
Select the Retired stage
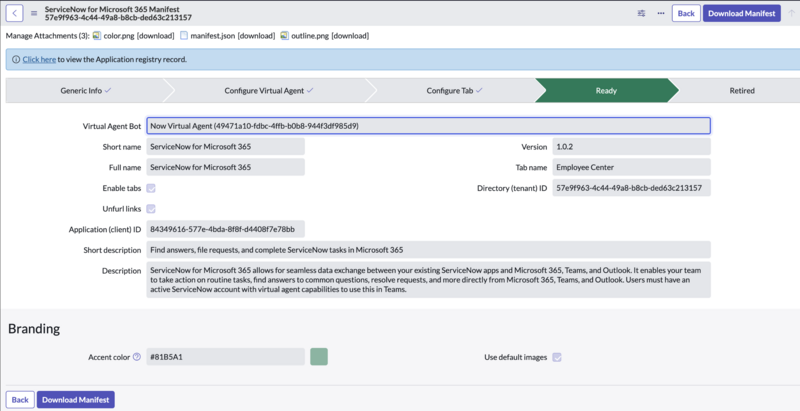(742, 91)
